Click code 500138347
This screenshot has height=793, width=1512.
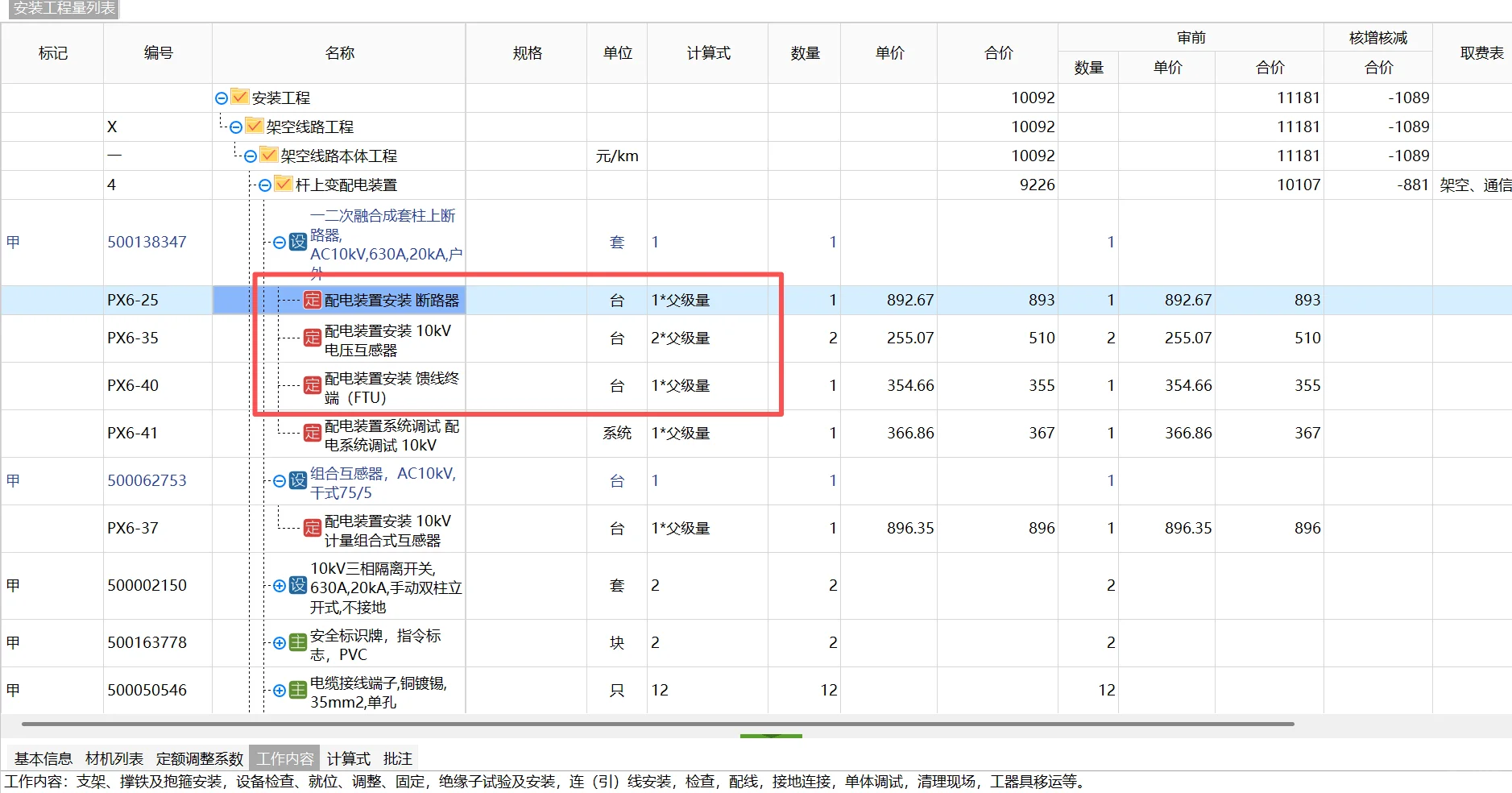click(147, 242)
